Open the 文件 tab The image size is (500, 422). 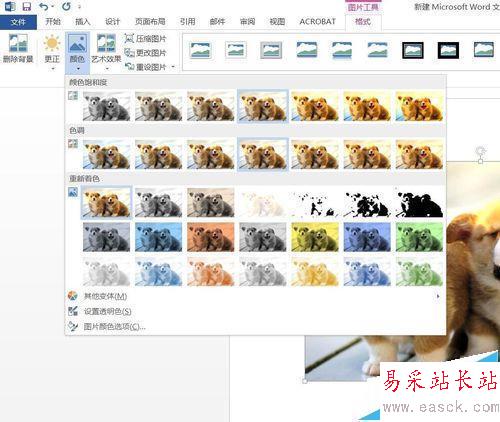click(18, 22)
